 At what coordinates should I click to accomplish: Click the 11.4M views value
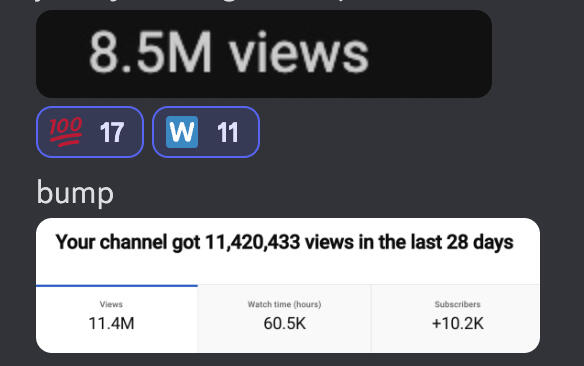111,323
